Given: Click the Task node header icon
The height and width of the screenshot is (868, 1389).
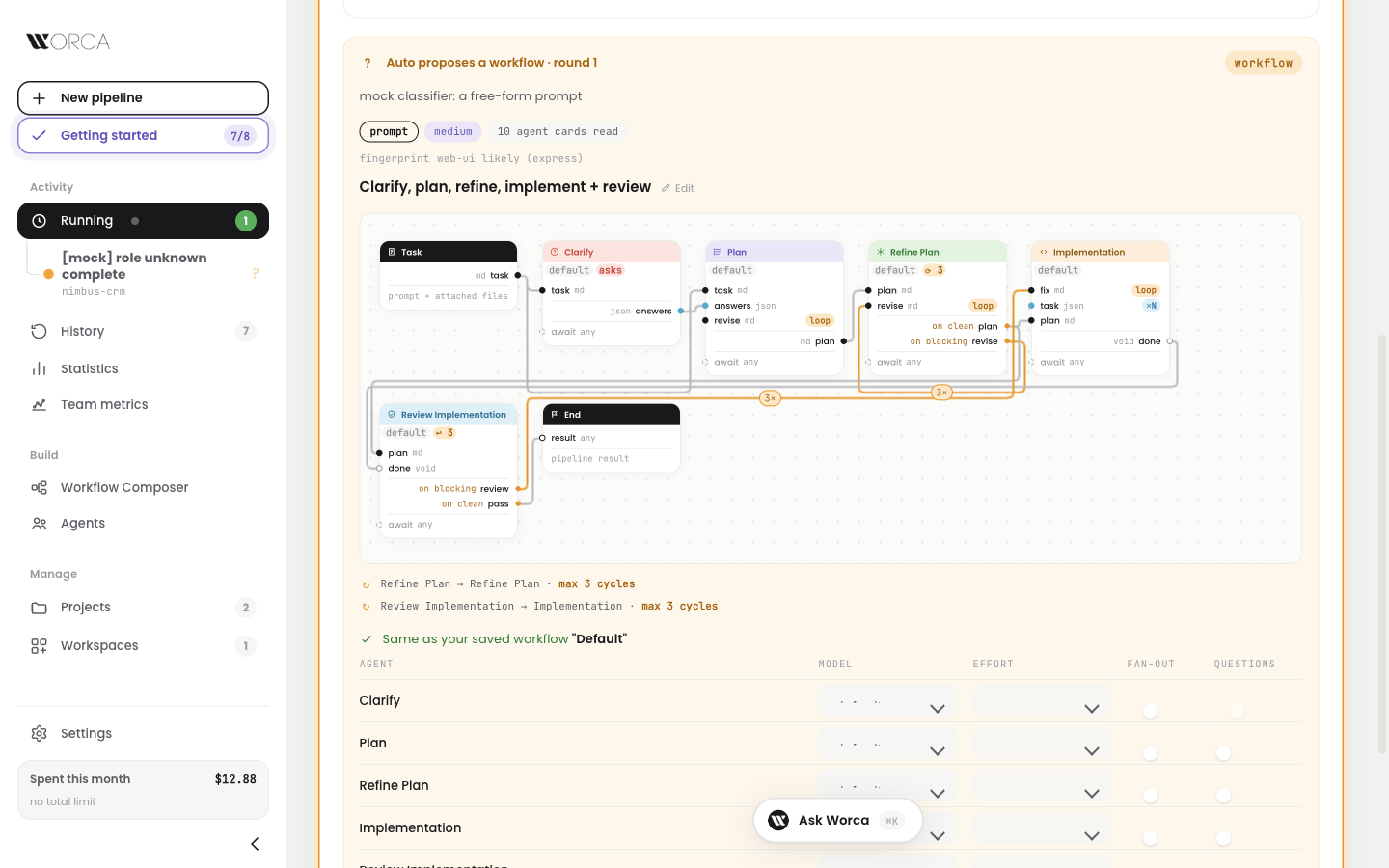Looking at the screenshot, I should [x=392, y=252].
